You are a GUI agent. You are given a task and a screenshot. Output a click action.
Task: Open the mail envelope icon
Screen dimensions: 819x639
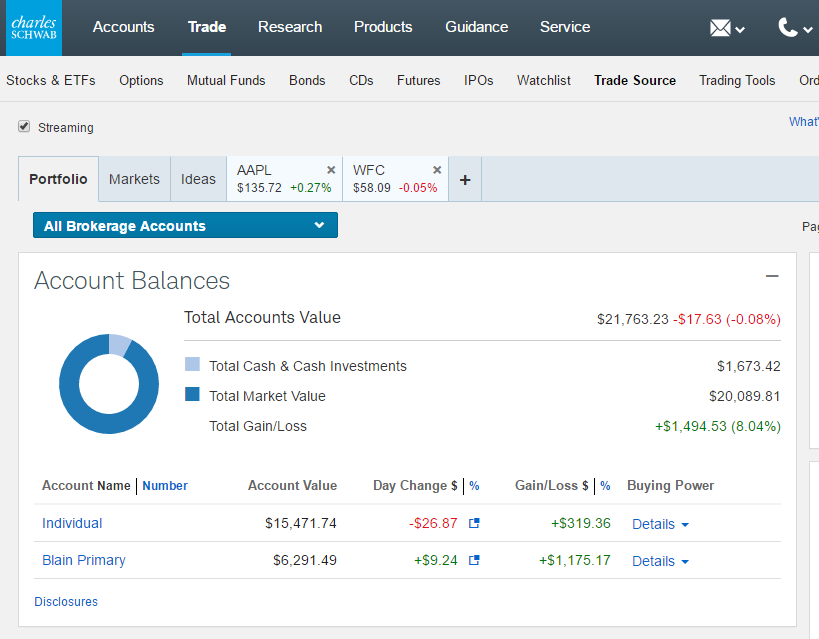click(x=720, y=28)
